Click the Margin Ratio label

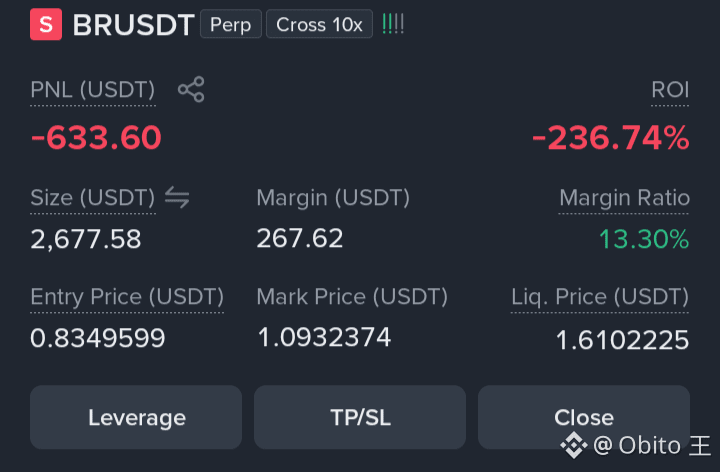(x=624, y=198)
